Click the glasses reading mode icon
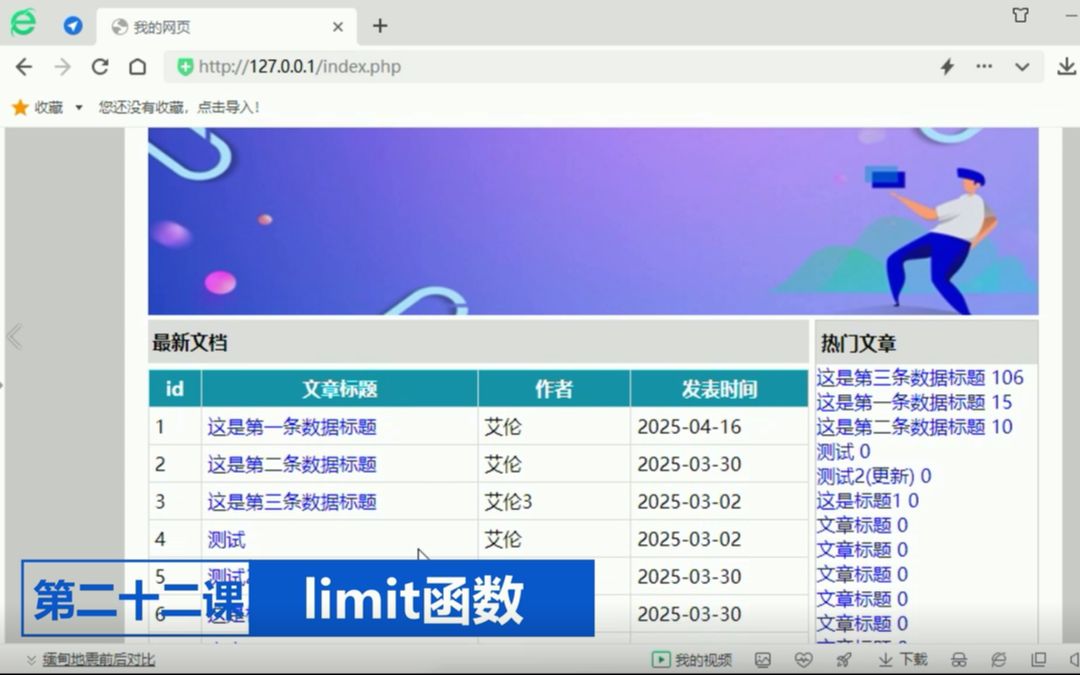This screenshot has height=675, width=1080. [957, 660]
